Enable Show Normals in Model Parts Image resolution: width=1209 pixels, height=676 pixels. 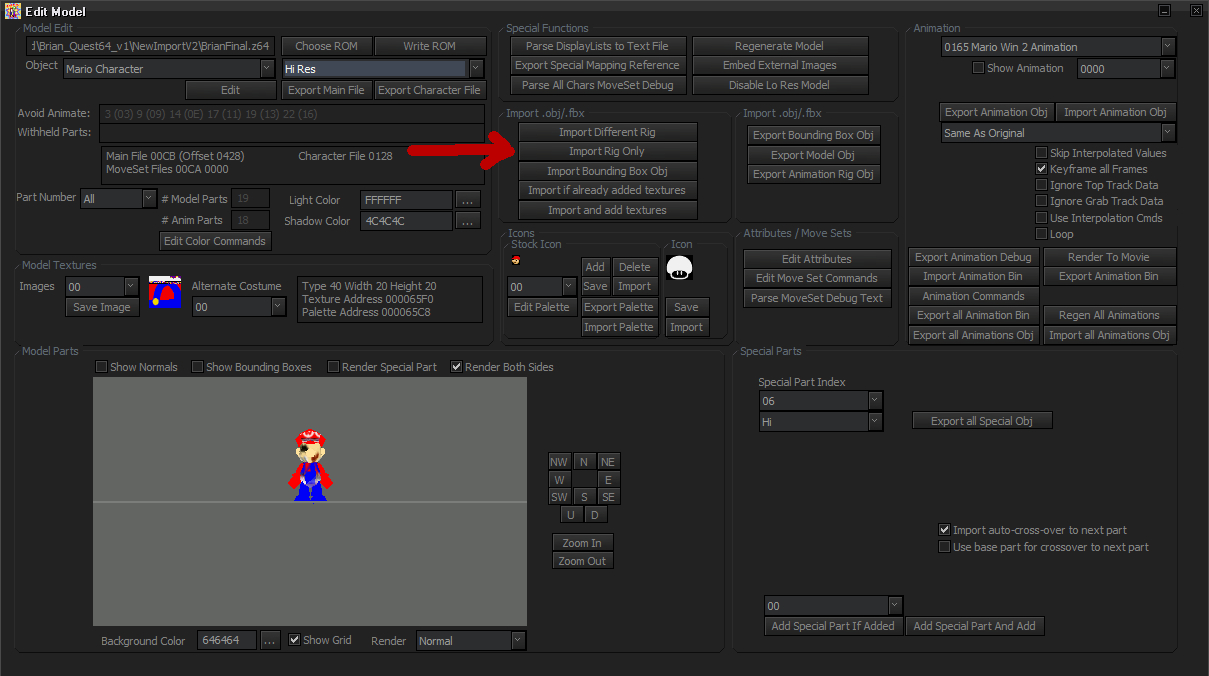coord(101,367)
